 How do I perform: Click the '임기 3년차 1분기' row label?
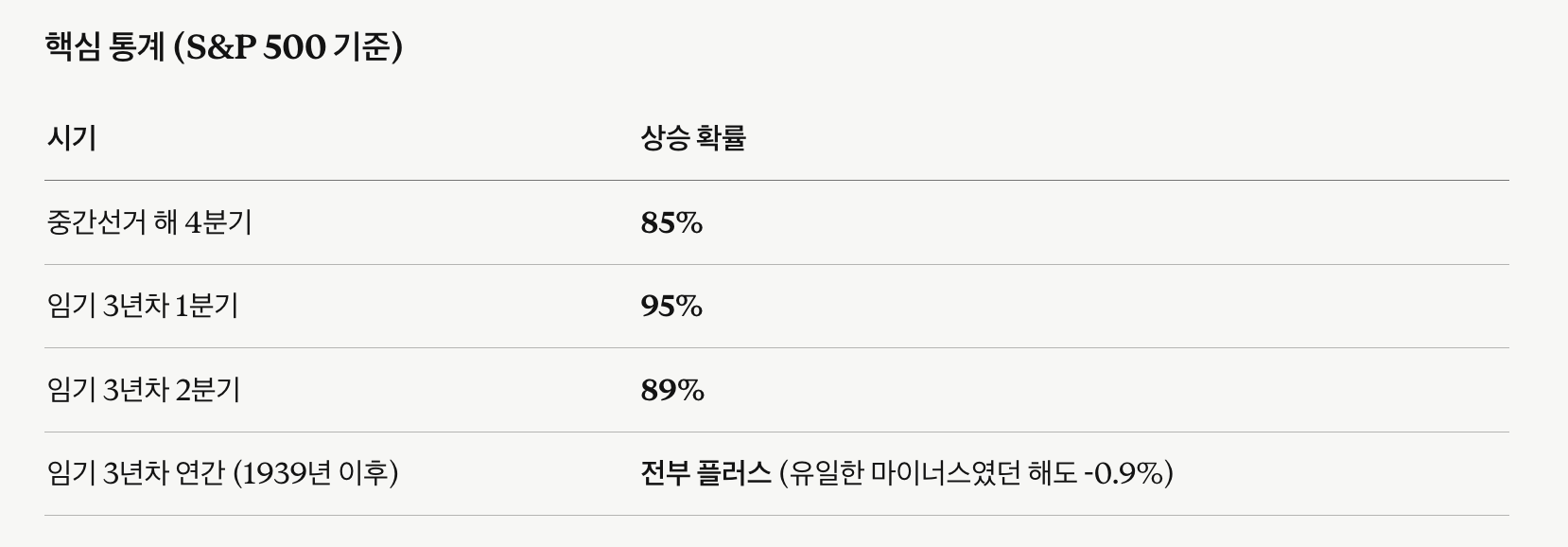point(142,307)
